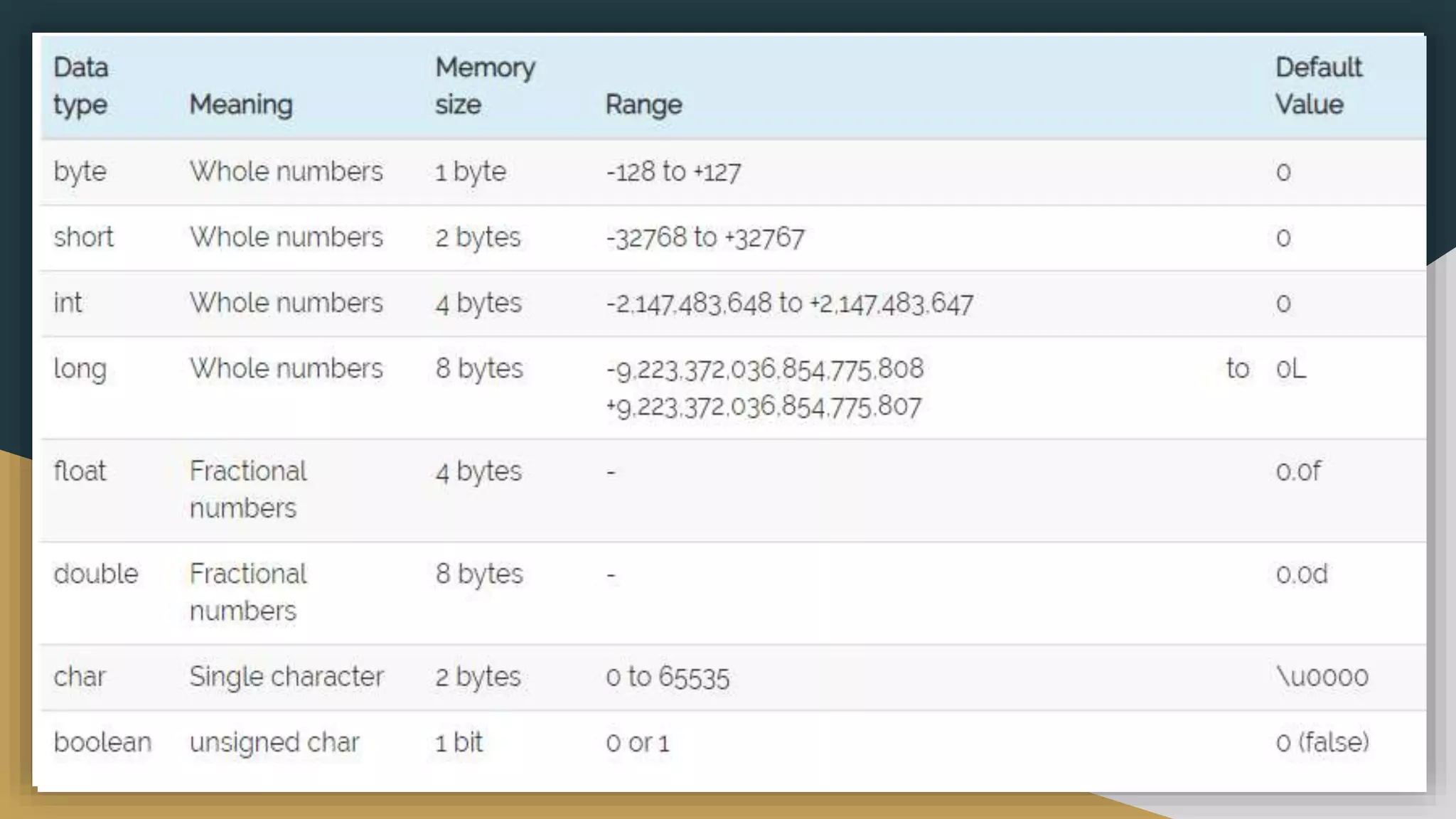Select the 'double' data type cell
1456x819 pixels.
tap(96, 574)
